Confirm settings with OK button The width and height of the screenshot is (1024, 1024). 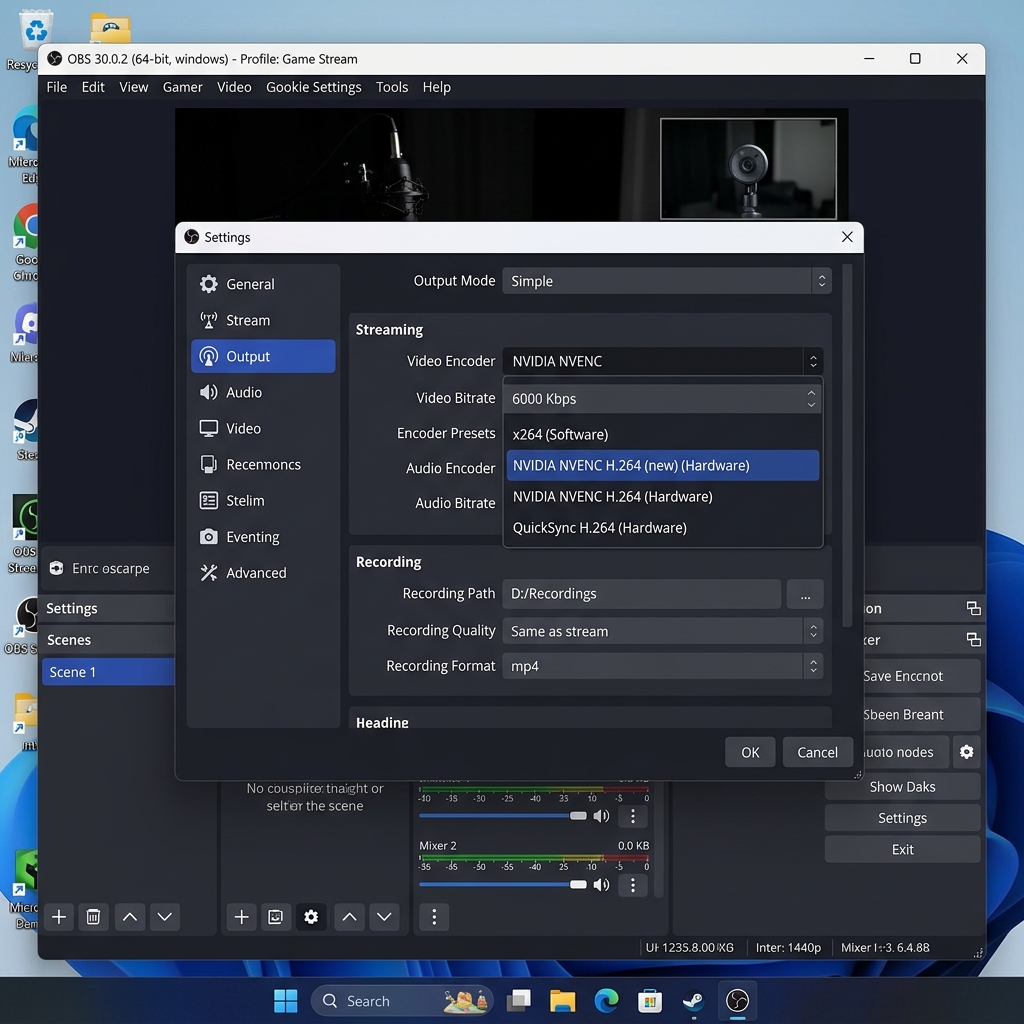[750, 752]
